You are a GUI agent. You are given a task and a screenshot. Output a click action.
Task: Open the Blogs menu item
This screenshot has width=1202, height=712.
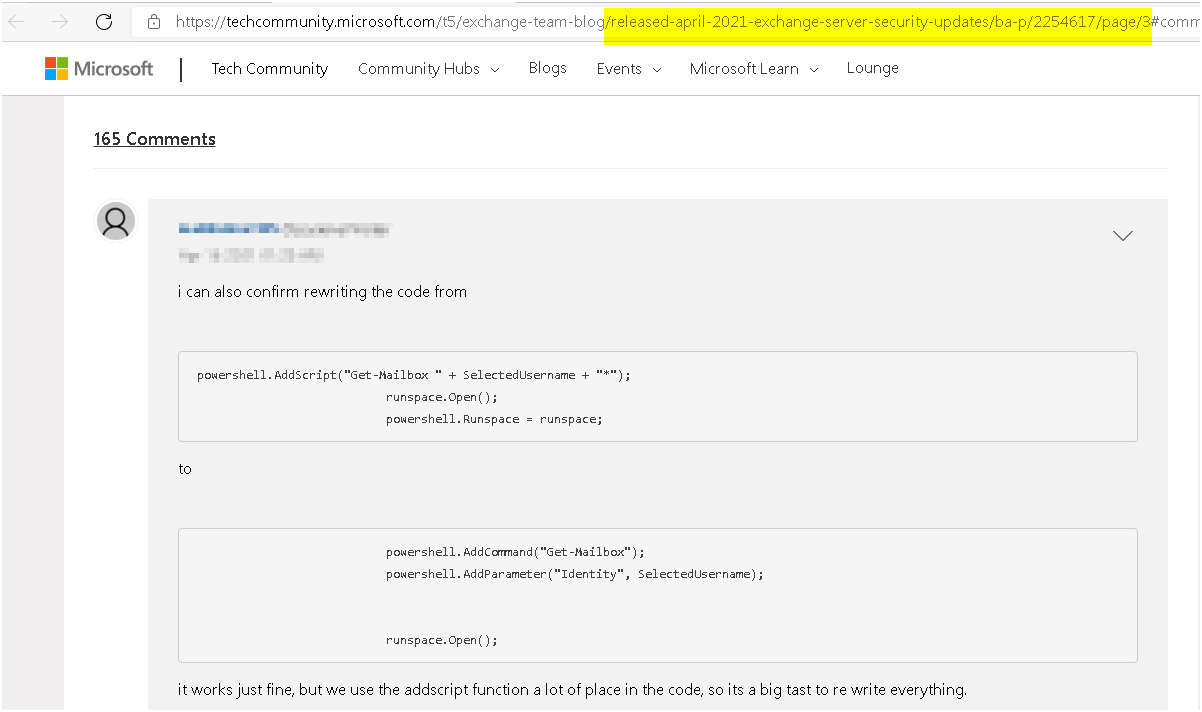[x=548, y=68]
